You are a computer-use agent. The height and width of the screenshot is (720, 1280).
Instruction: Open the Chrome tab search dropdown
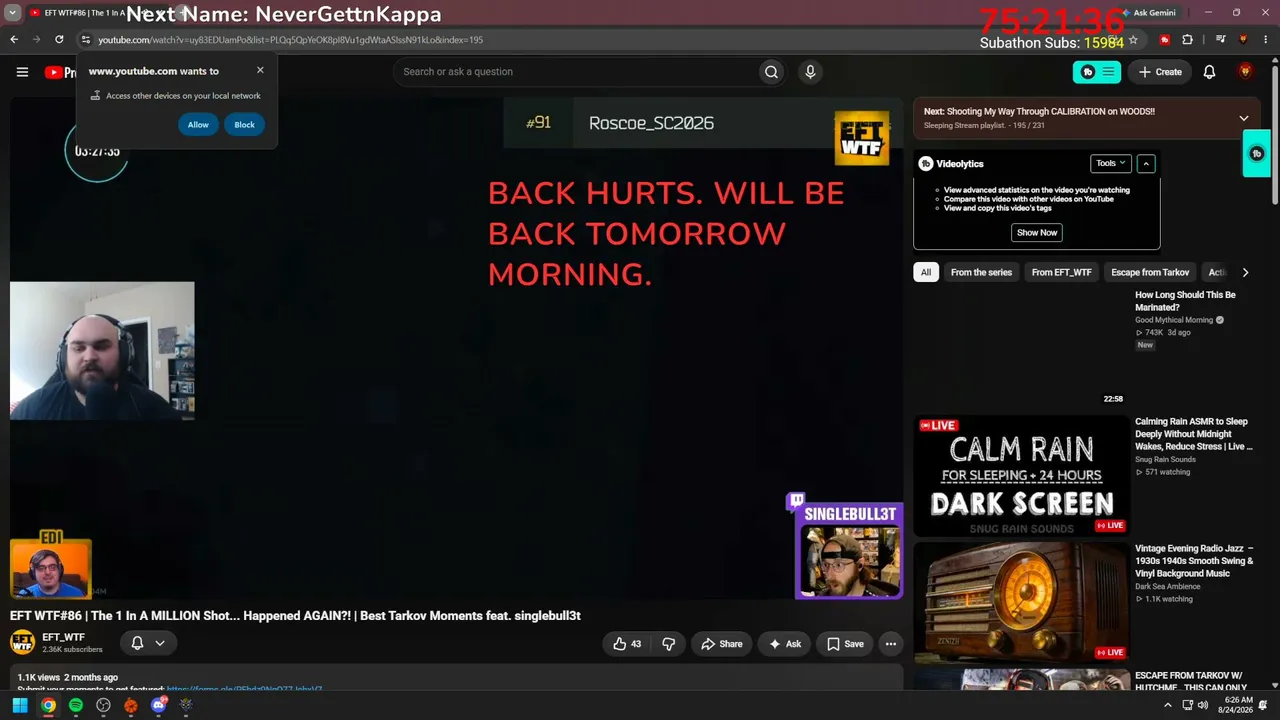coord(13,13)
